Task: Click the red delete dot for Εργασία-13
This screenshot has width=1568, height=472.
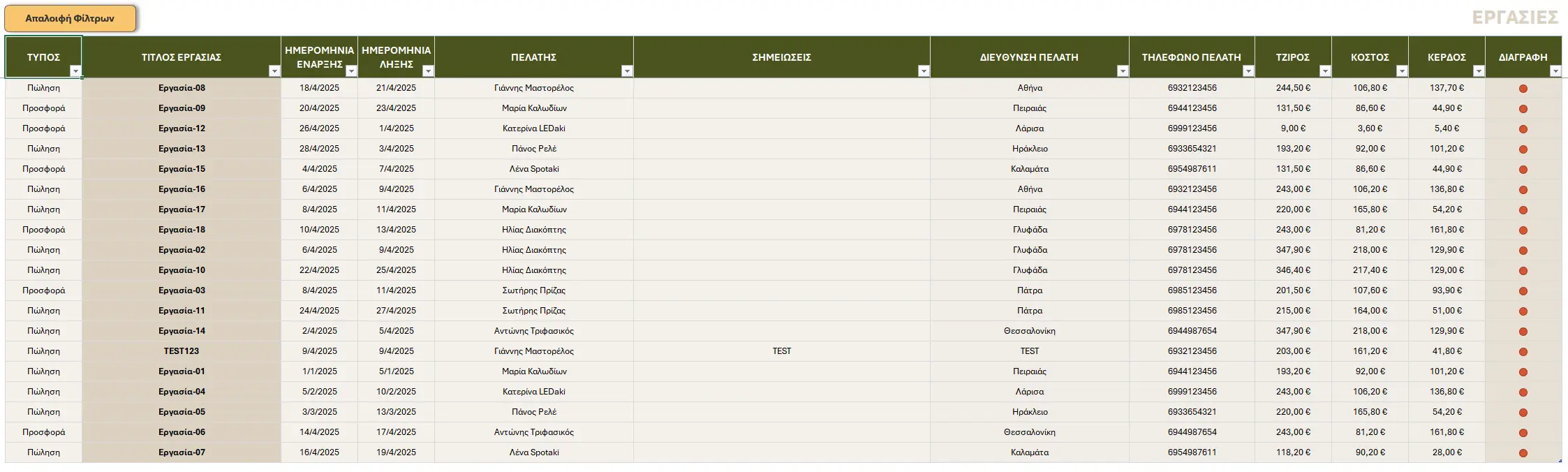Action: point(1523,149)
